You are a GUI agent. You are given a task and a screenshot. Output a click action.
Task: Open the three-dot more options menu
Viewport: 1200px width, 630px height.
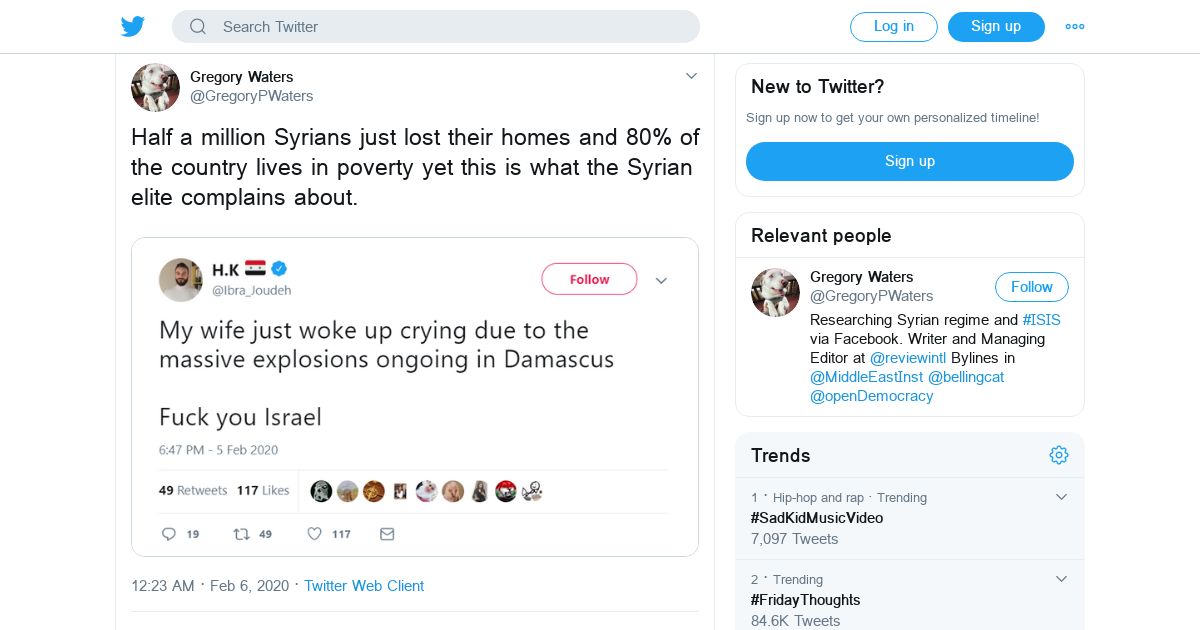pos(1075,27)
